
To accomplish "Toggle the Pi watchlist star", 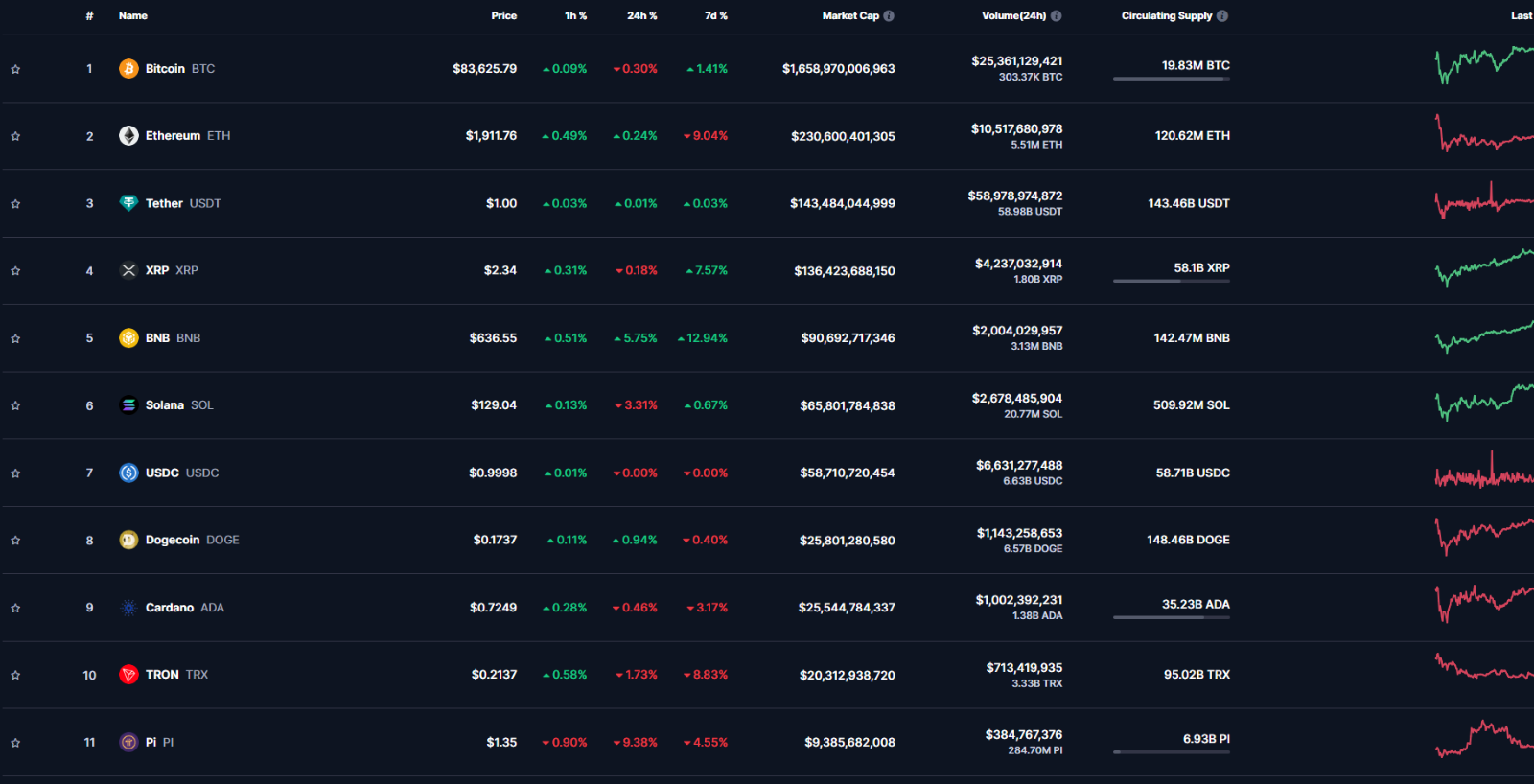I will click(15, 742).
